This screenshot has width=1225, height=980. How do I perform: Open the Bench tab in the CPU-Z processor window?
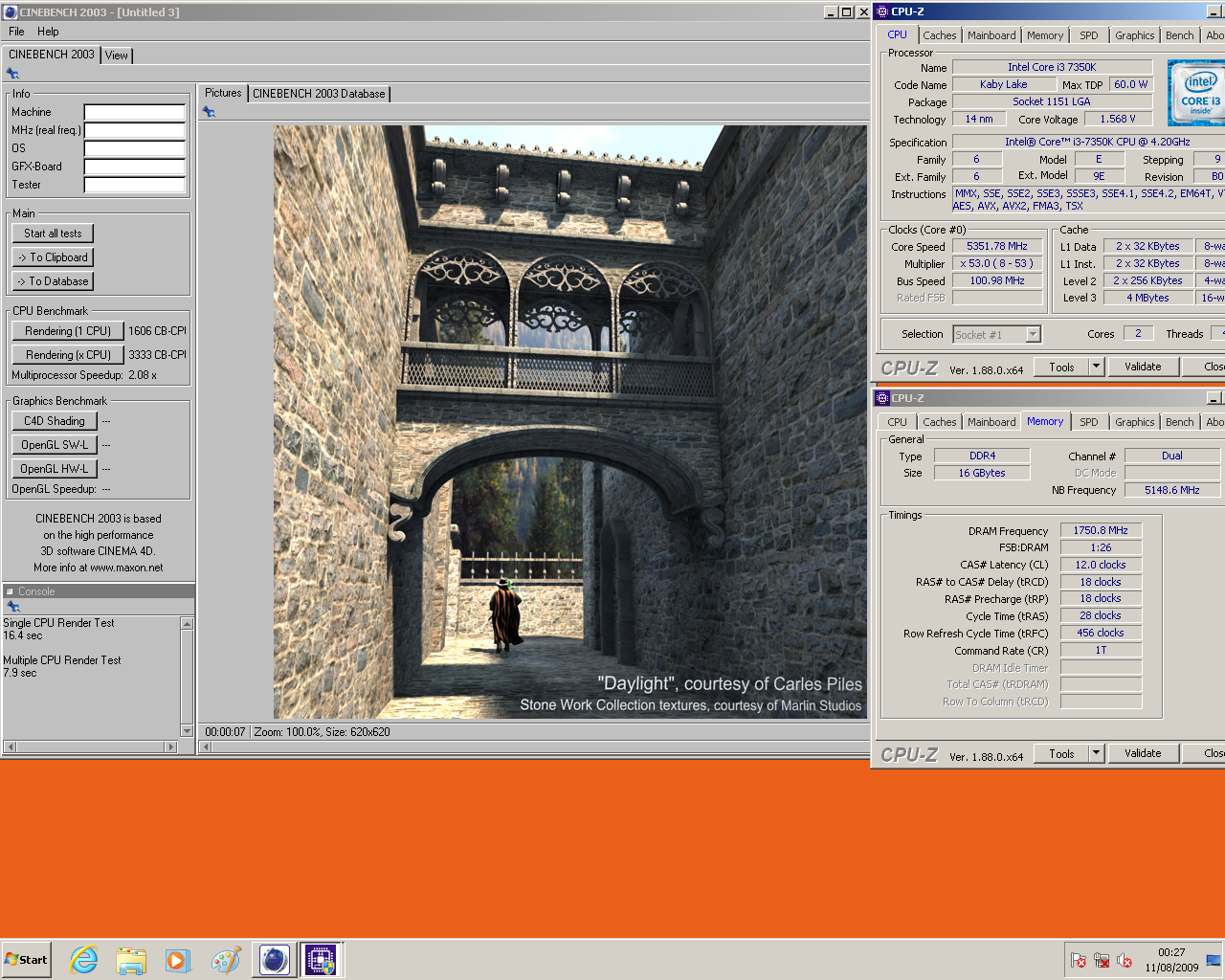click(x=1179, y=35)
